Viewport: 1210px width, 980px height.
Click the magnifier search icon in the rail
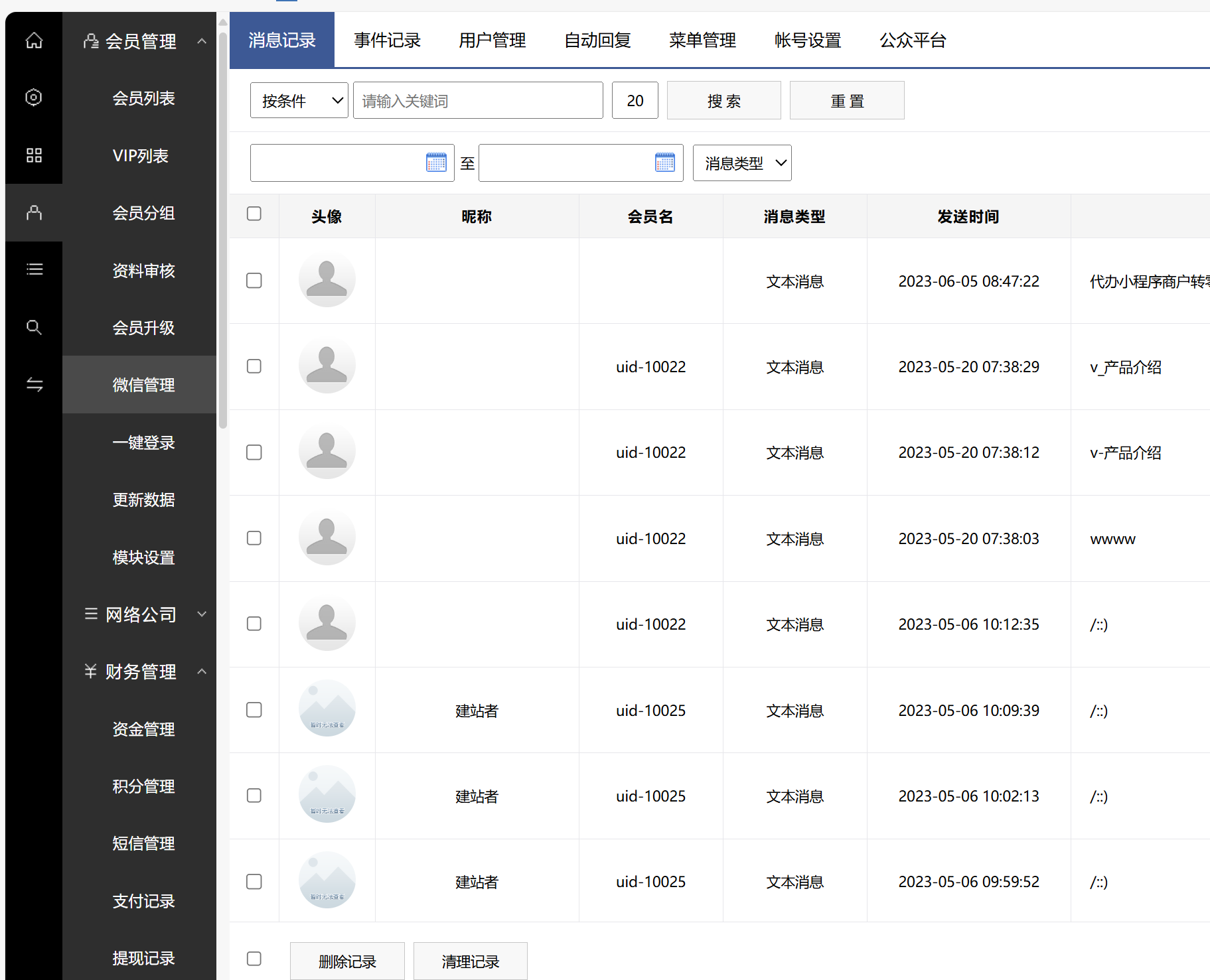[x=34, y=327]
